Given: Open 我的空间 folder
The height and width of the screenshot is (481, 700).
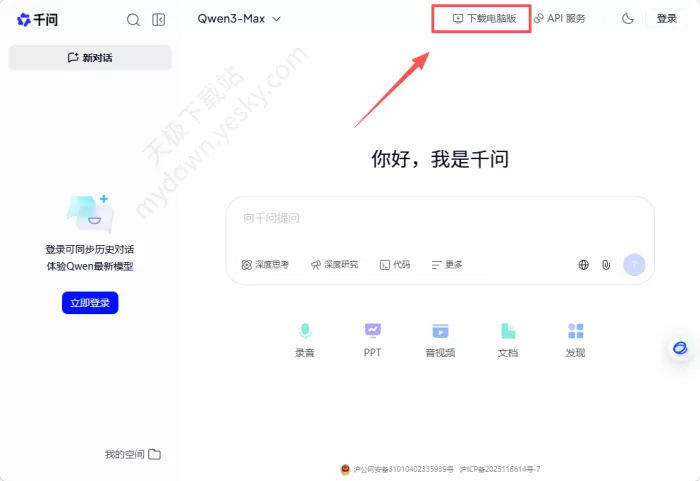Looking at the screenshot, I should point(133,454).
